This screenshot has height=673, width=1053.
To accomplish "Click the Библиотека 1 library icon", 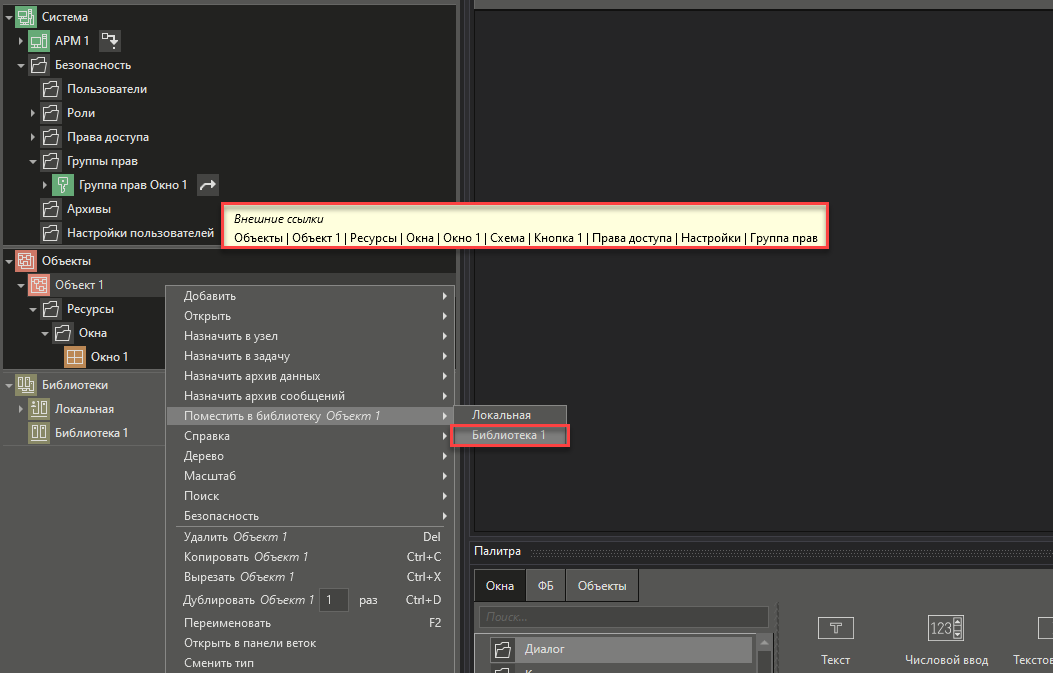I will point(39,433).
